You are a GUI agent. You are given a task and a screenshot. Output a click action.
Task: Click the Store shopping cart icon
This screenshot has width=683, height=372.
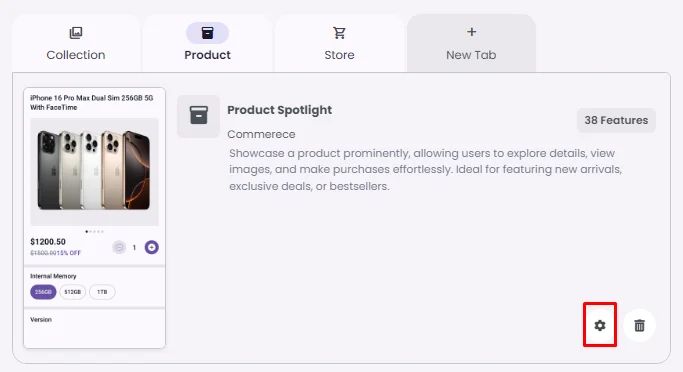pyautogui.click(x=339, y=33)
